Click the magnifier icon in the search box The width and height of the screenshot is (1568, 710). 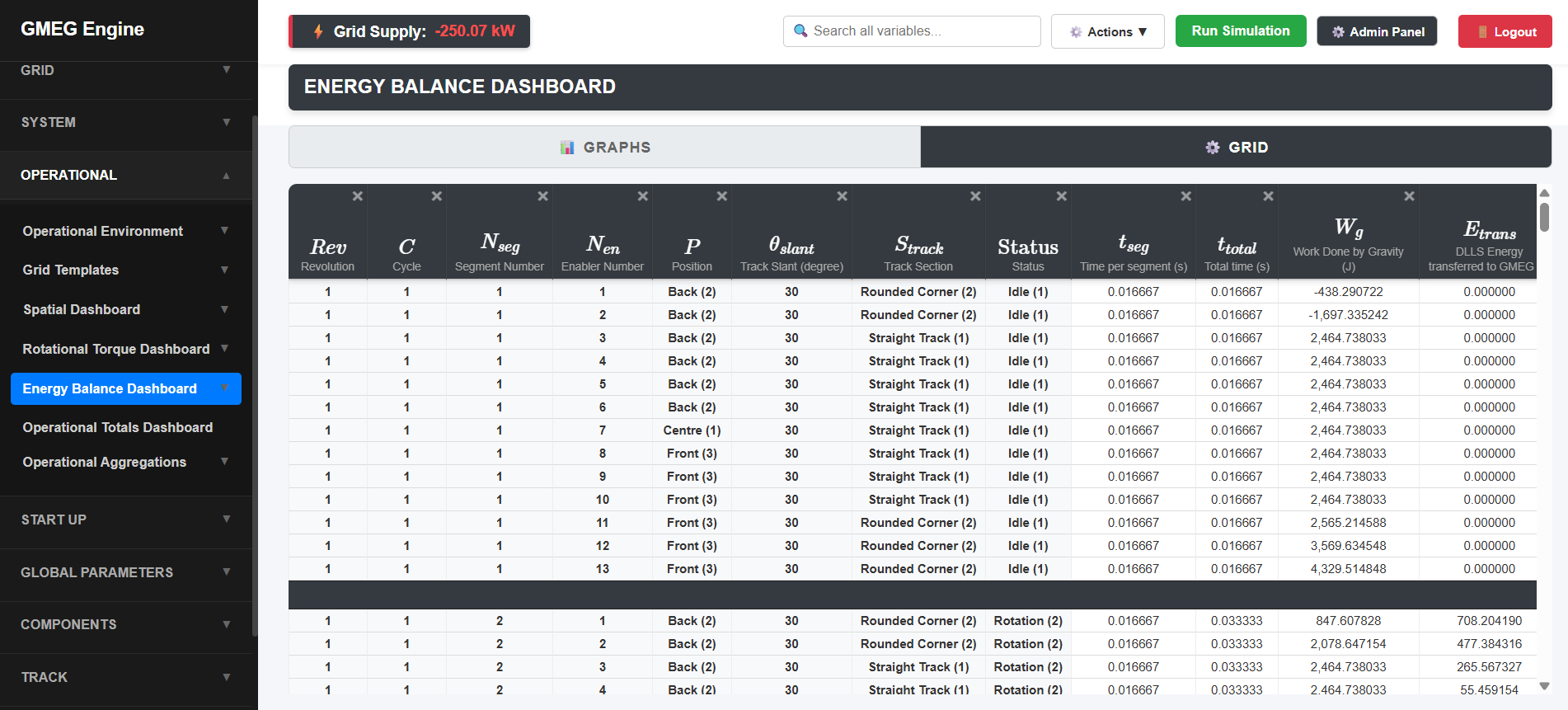coord(800,31)
